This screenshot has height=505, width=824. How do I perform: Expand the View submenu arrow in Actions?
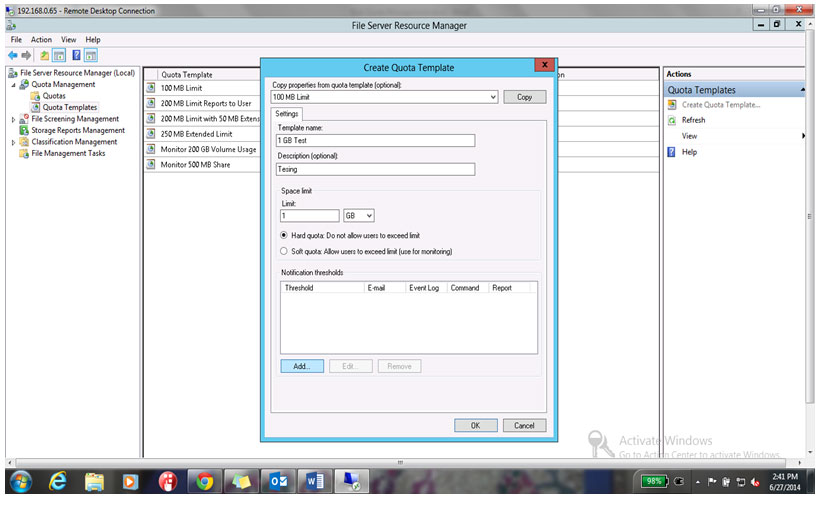click(803, 136)
